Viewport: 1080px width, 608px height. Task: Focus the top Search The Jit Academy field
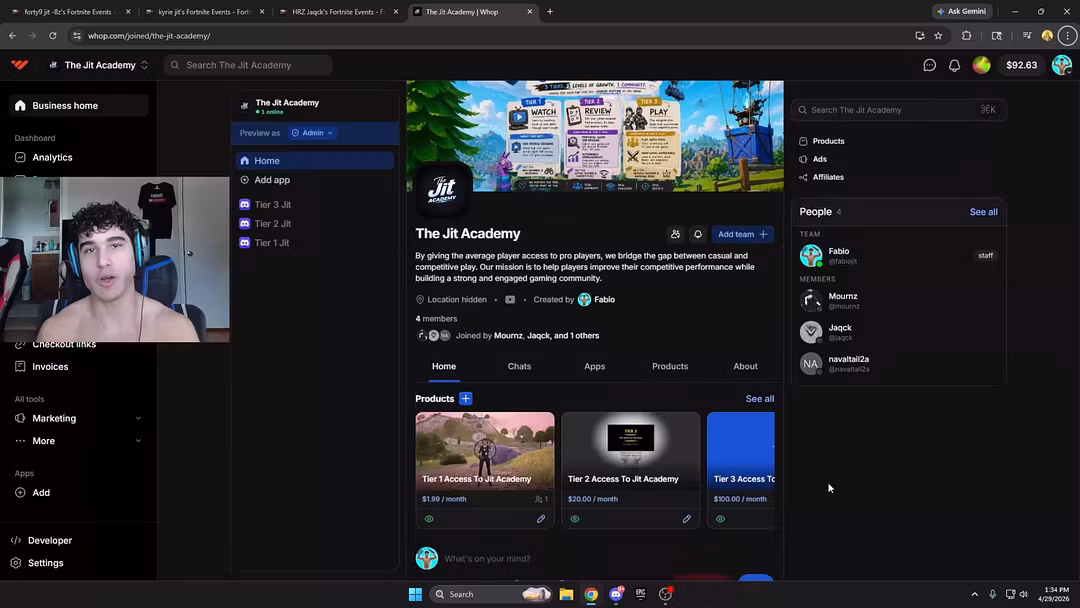point(248,65)
